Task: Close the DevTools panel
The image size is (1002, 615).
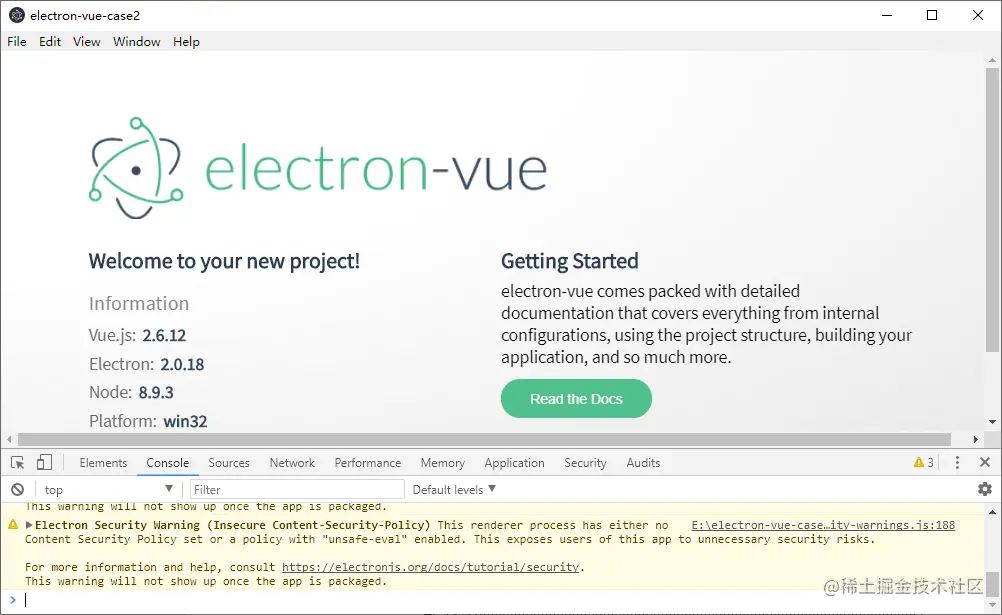Action: [x=985, y=462]
